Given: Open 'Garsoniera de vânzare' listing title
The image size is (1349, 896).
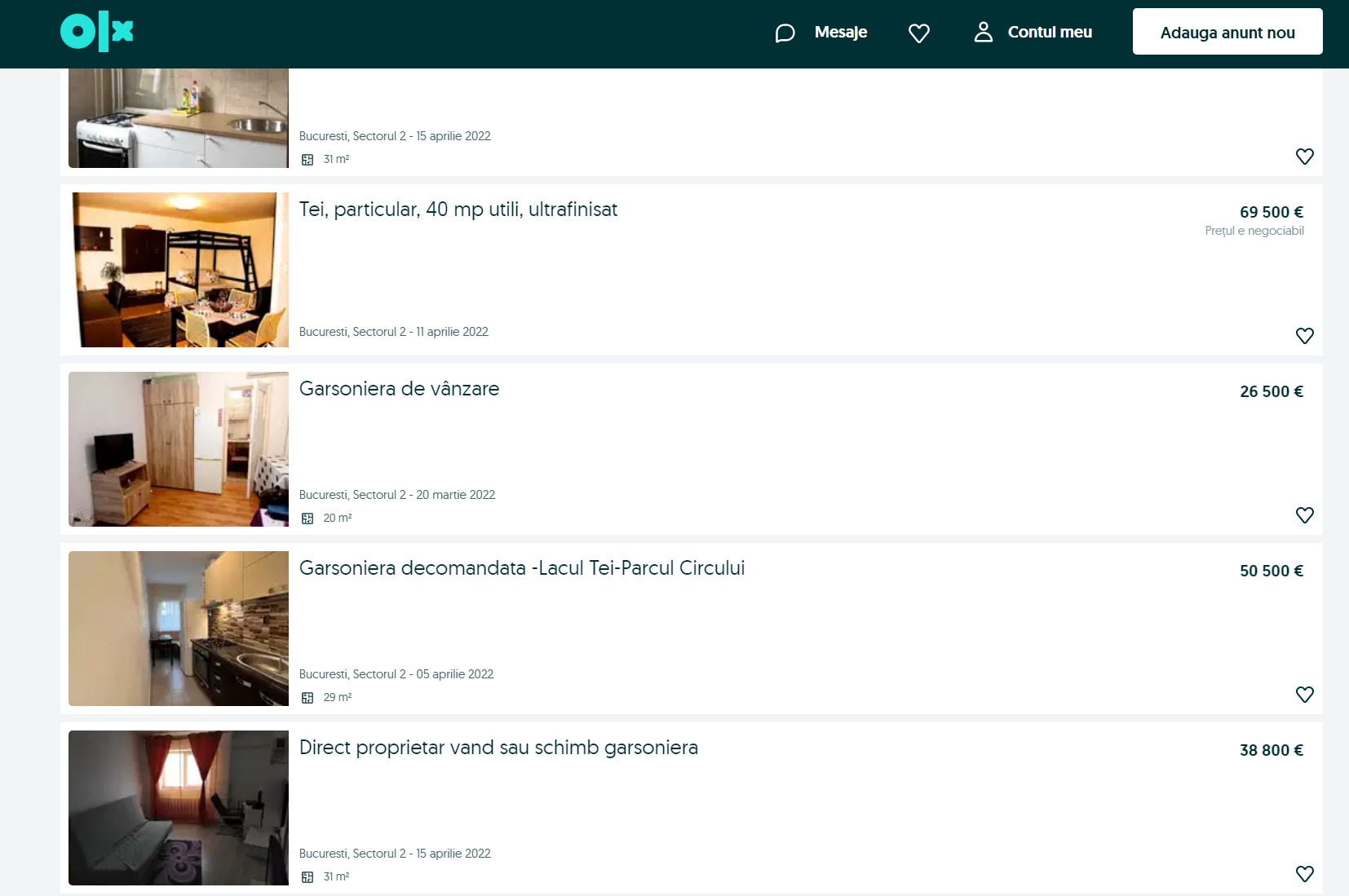Looking at the screenshot, I should coord(399,389).
